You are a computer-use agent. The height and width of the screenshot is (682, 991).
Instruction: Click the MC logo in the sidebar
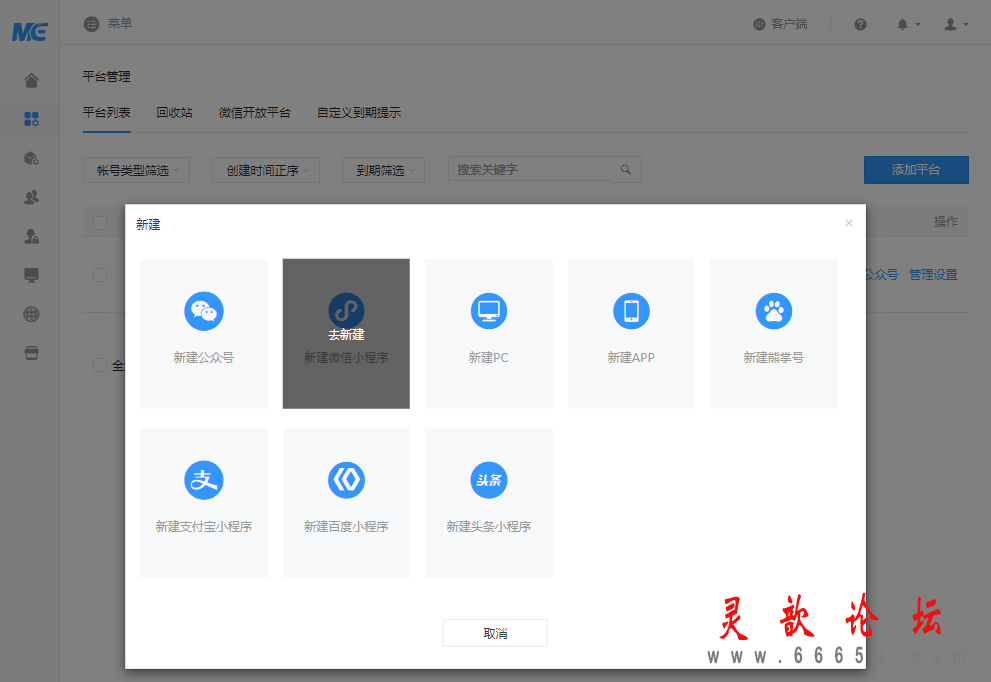click(30, 31)
